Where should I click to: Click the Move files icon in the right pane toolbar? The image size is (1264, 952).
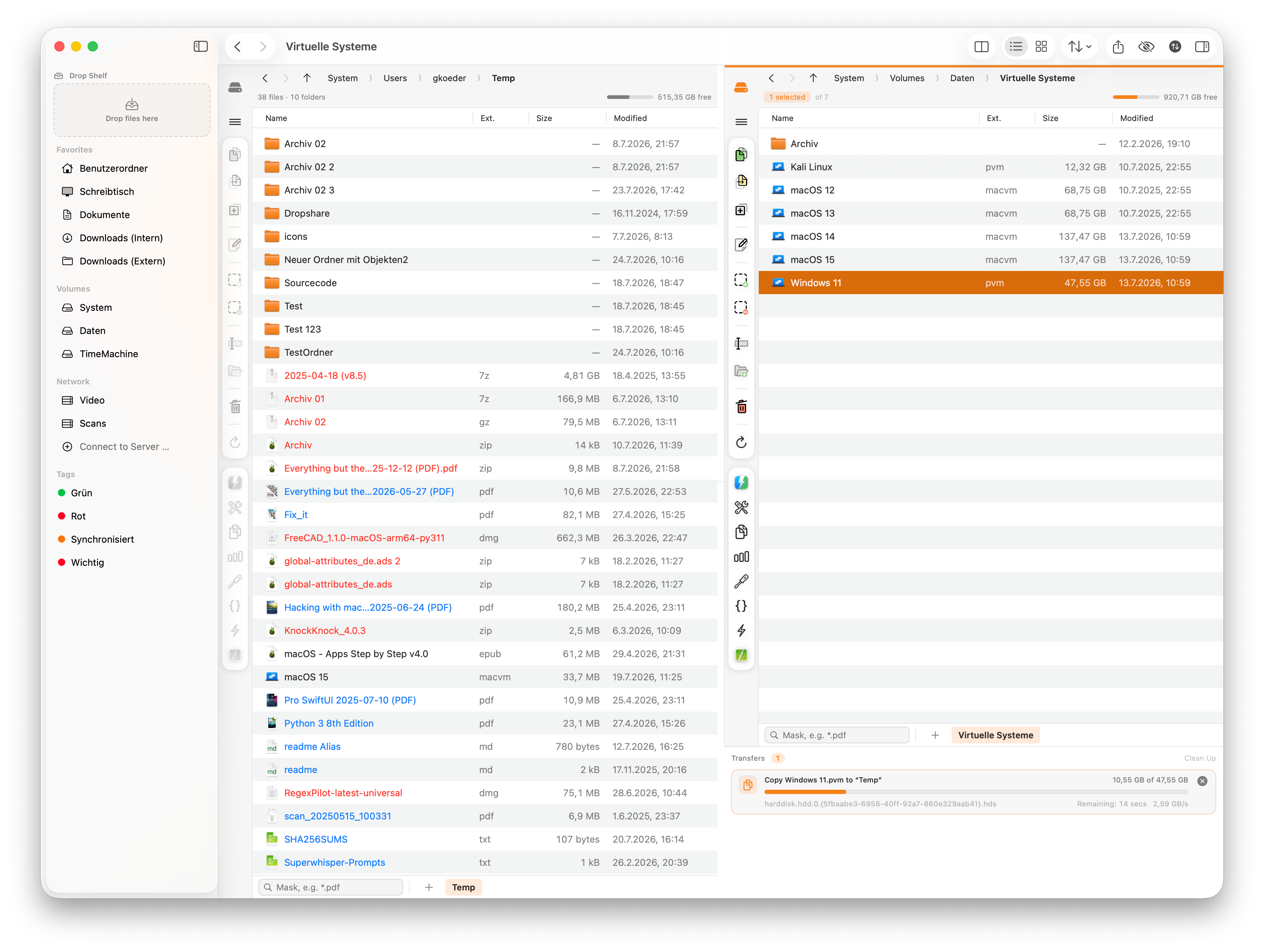coord(741,181)
